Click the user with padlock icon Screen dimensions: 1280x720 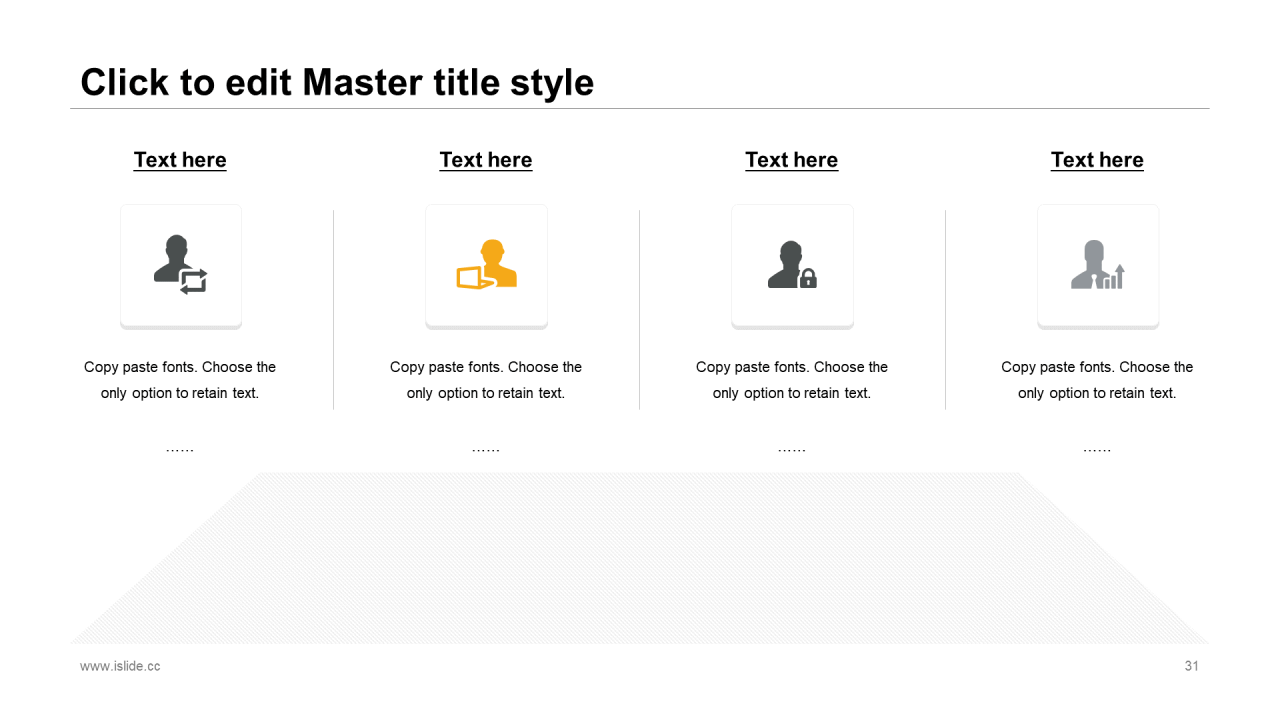pyautogui.click(x=792, y=265)
